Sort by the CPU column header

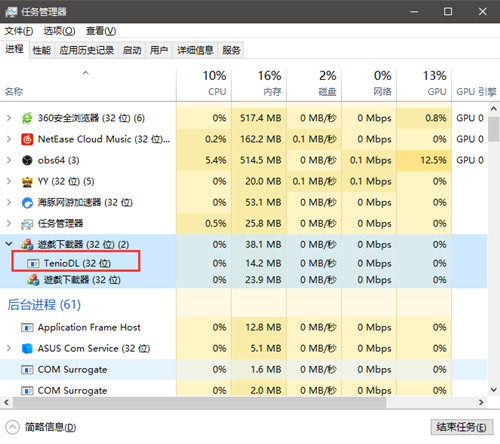[x=204, y=84]
